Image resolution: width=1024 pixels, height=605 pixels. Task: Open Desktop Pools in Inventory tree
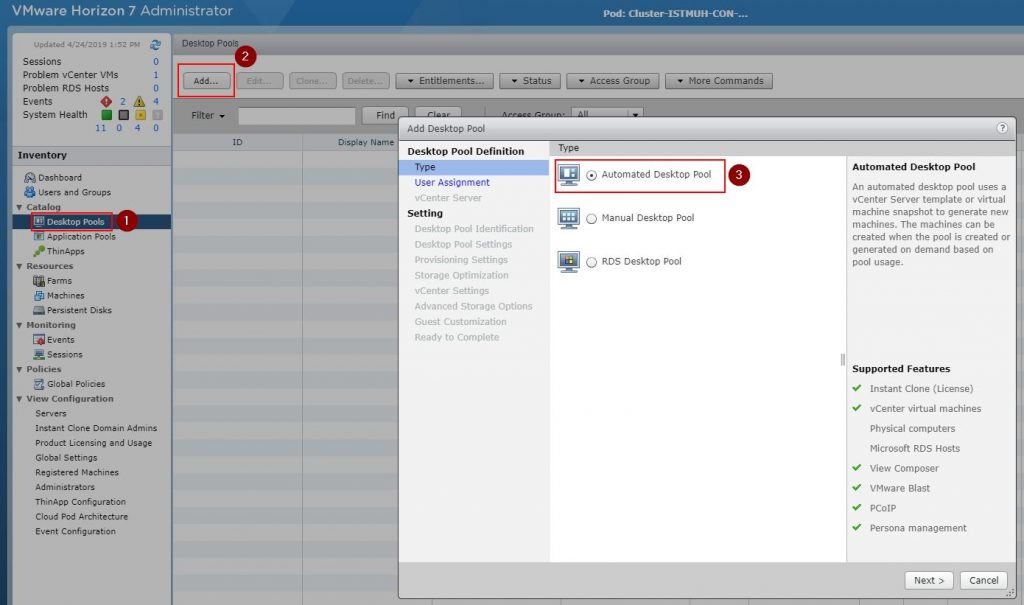75,222
